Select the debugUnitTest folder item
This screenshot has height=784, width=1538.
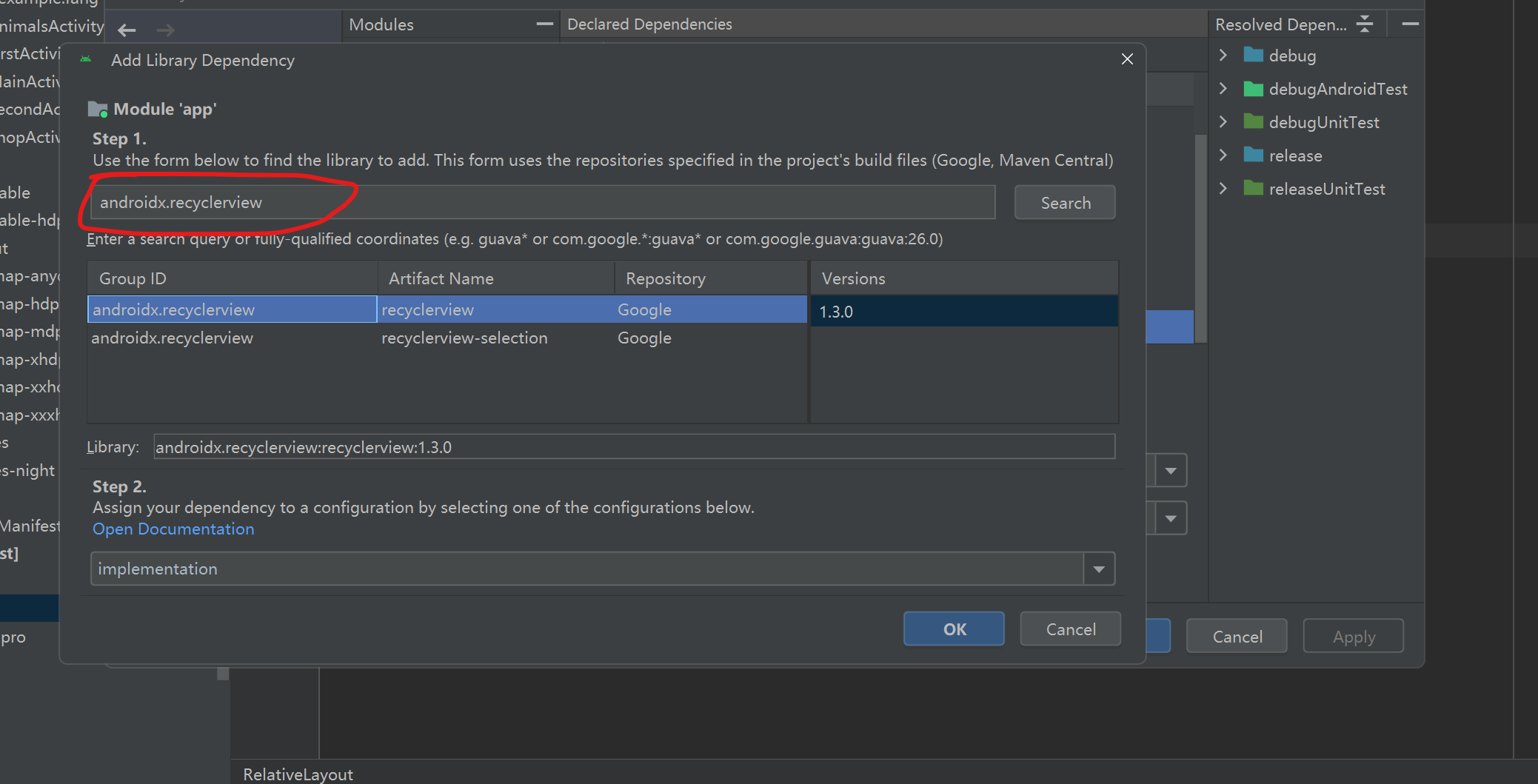tap(1311, 122)
